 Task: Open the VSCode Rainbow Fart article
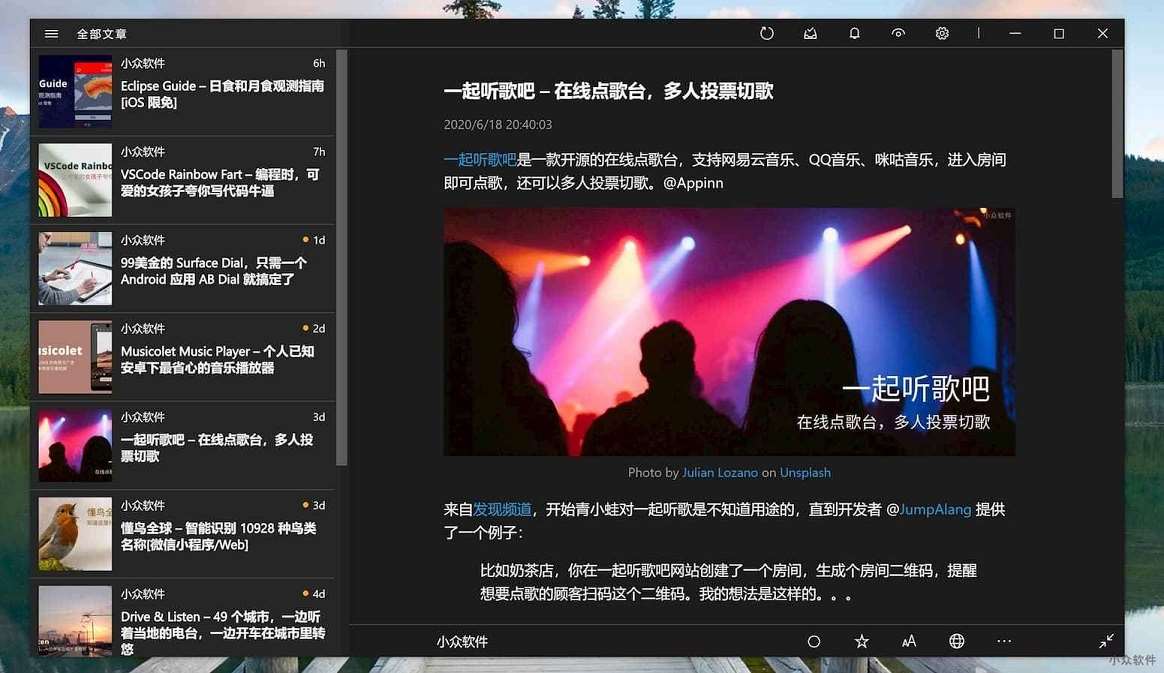[x=183, y=180]
